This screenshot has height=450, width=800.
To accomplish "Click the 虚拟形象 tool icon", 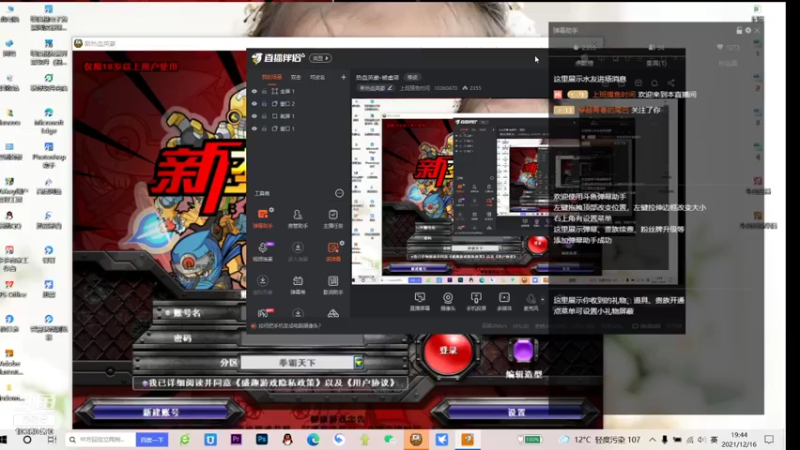I will 263,281.
